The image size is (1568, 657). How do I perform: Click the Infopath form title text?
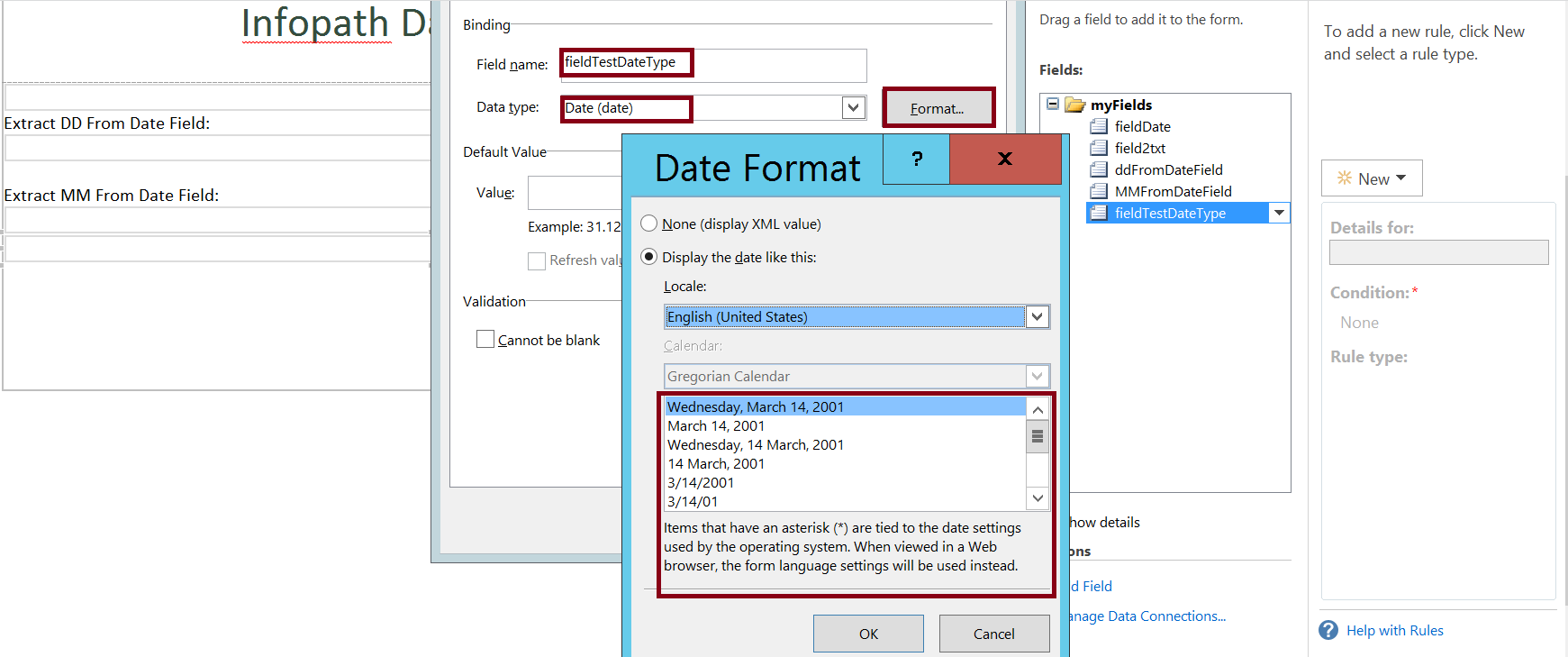point(336,23)
